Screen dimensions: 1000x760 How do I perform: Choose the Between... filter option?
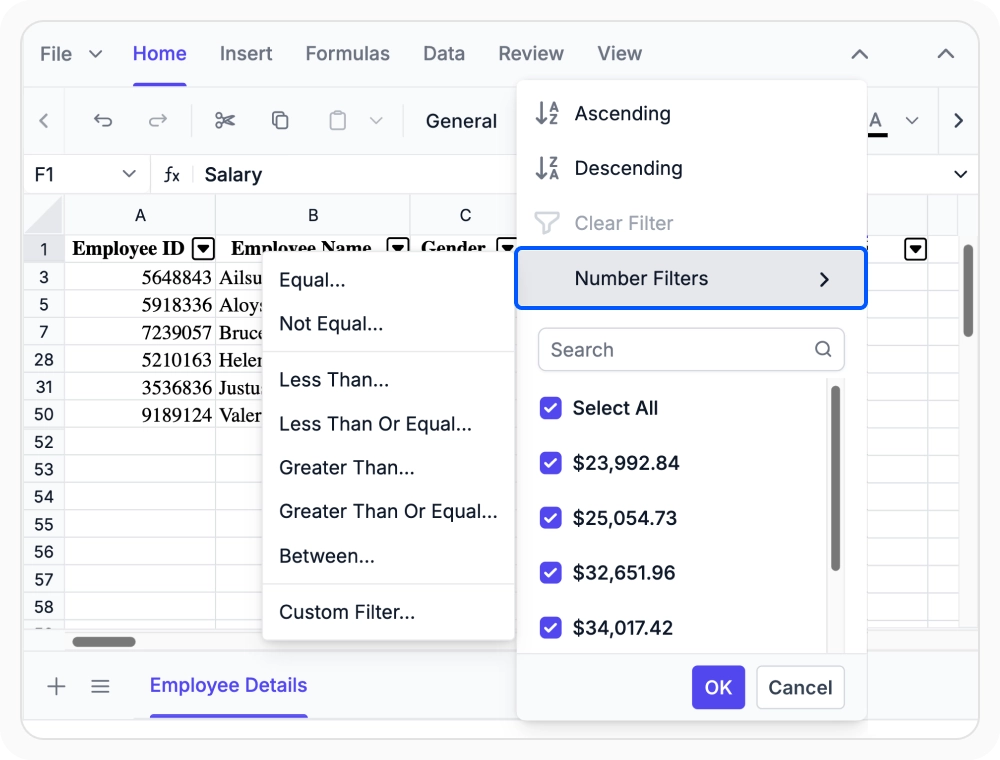click(x=388, y=556)
